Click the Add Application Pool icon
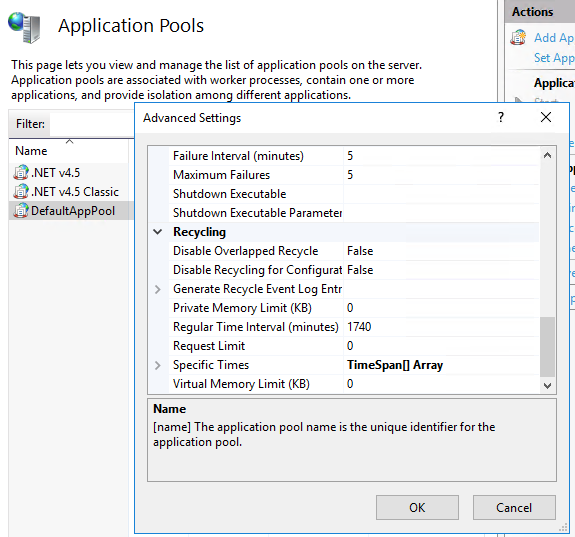575x537 pixels. coord(518,37)
